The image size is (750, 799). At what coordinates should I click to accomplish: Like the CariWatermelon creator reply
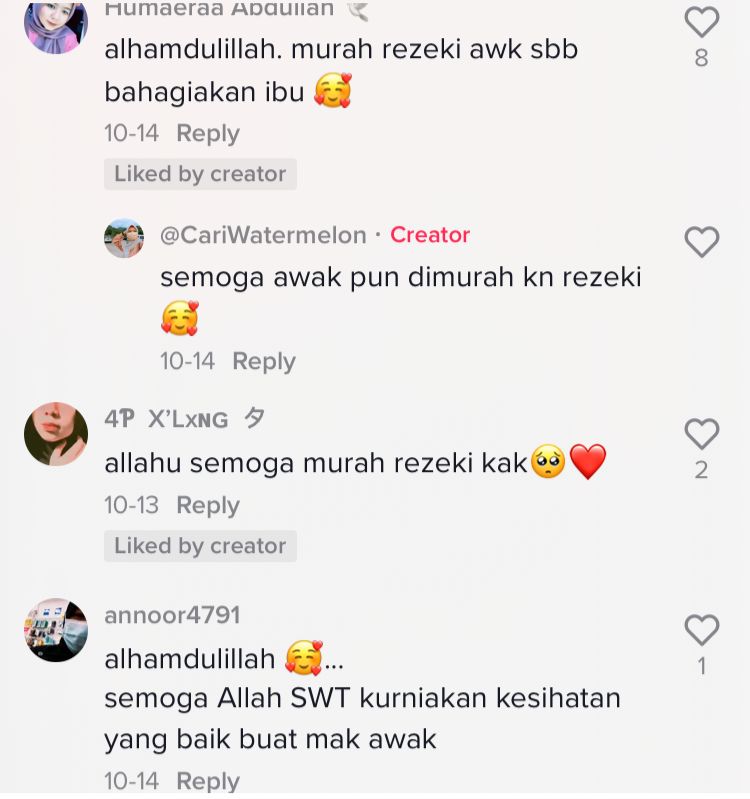[702, 241]
